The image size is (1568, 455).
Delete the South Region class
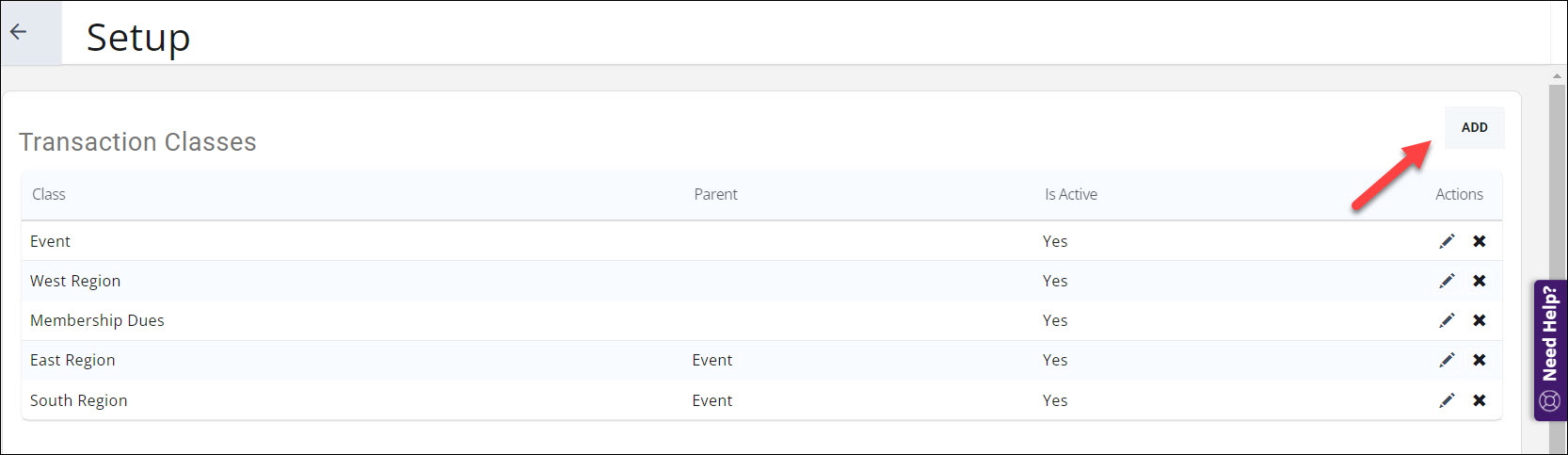pyautogui.click(x=1480, y=400)
